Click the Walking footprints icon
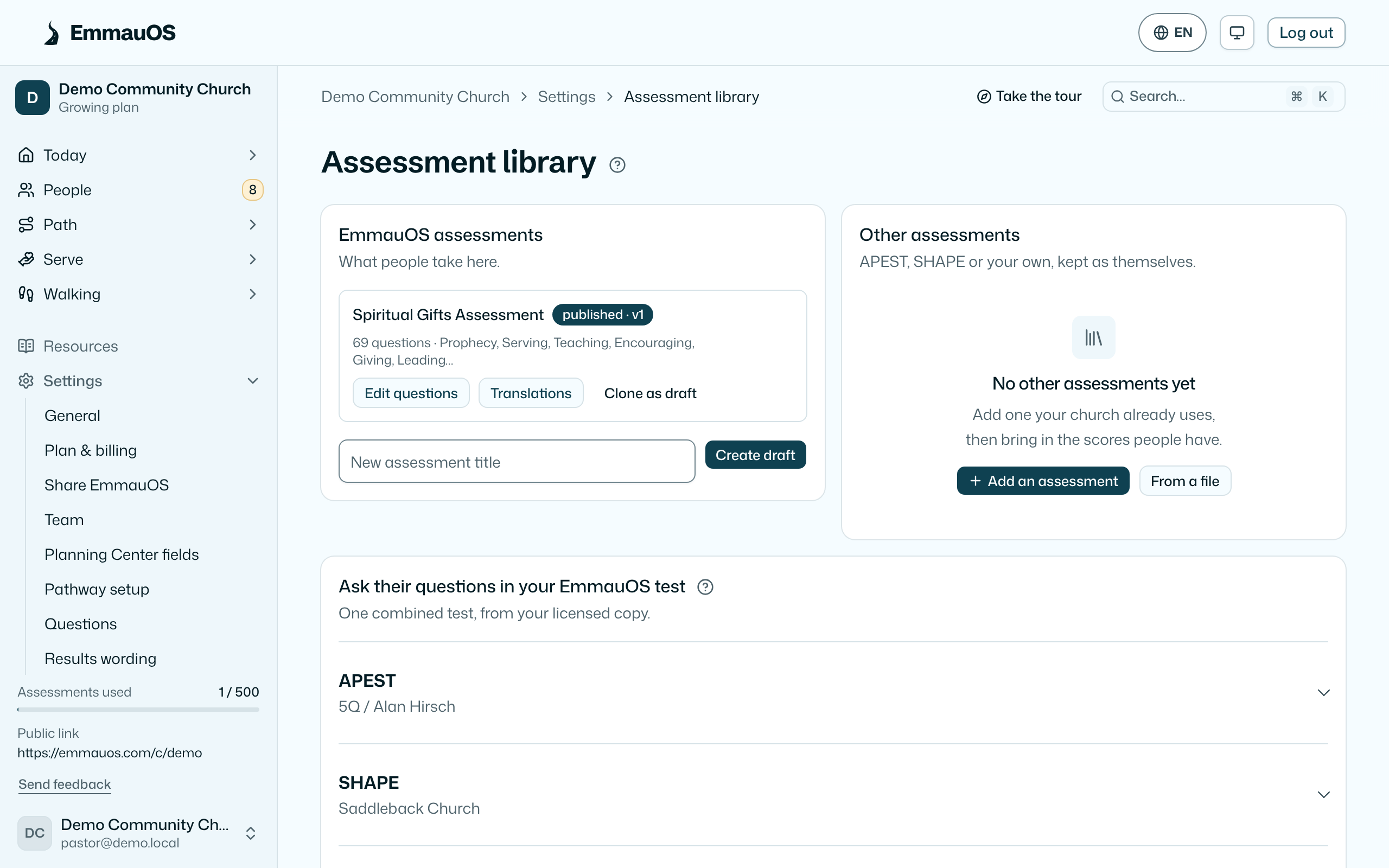1389x868 pixels. pos(26,294)
